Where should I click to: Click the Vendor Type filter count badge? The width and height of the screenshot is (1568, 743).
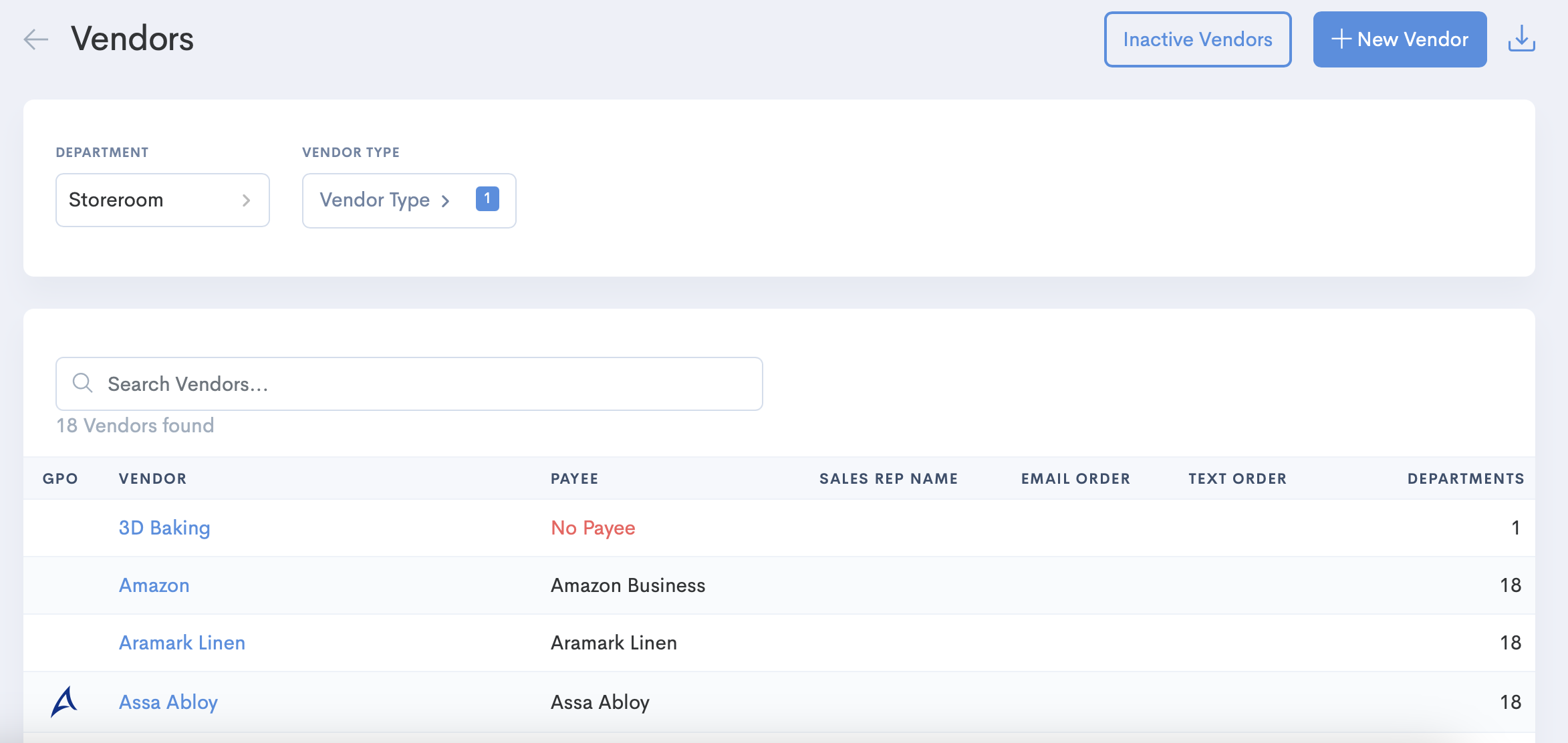click(x=487, y=198)
